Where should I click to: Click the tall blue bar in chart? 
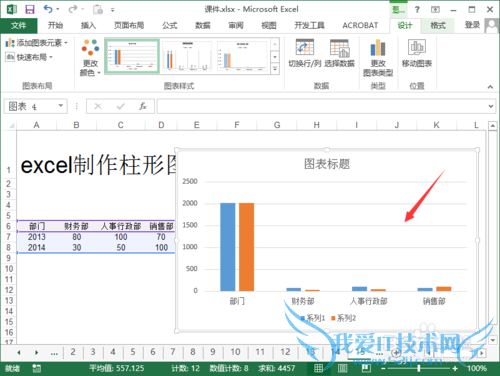[x=228, y=247]
